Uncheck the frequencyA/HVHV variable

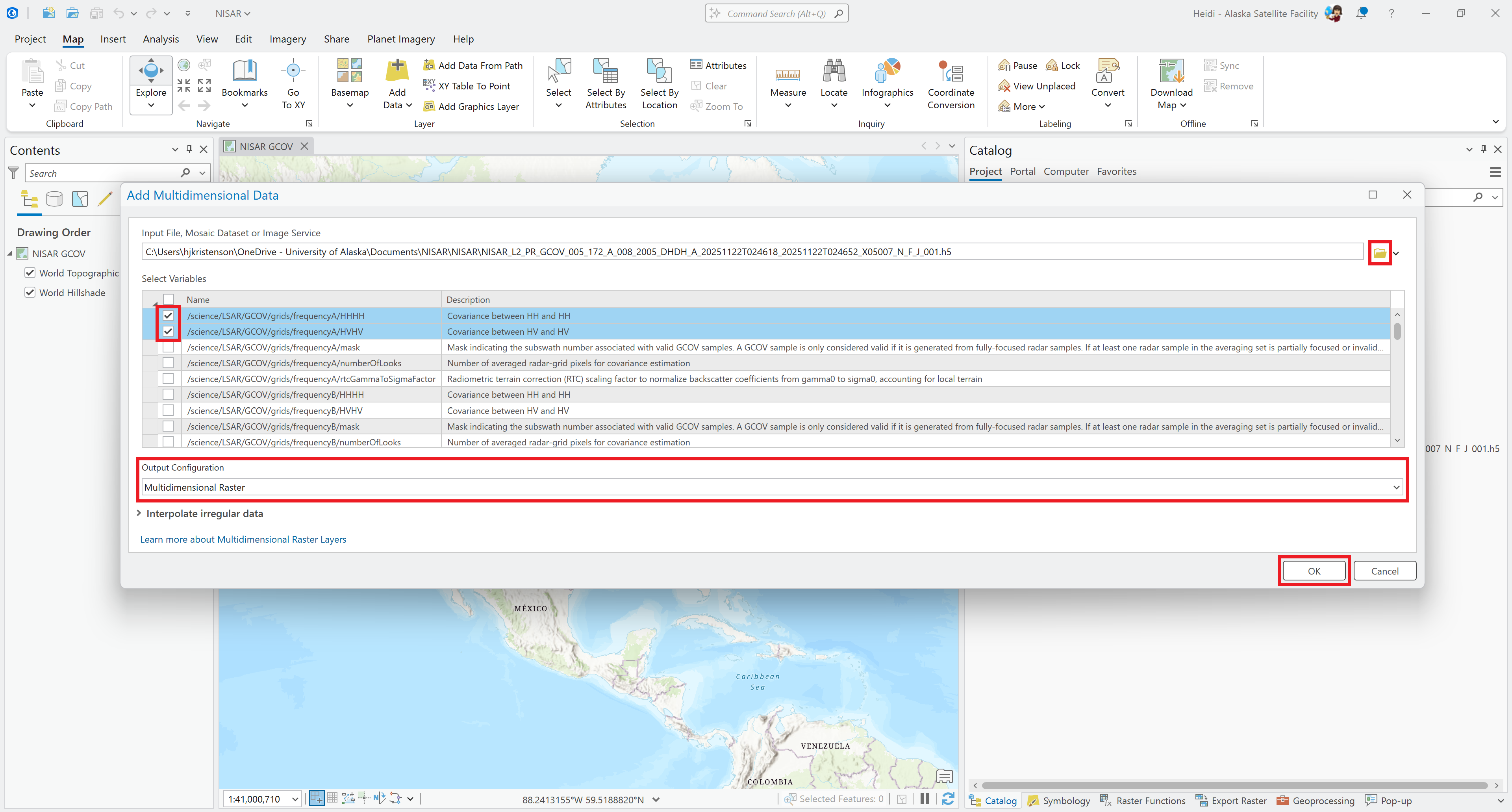tap(169, 331)
